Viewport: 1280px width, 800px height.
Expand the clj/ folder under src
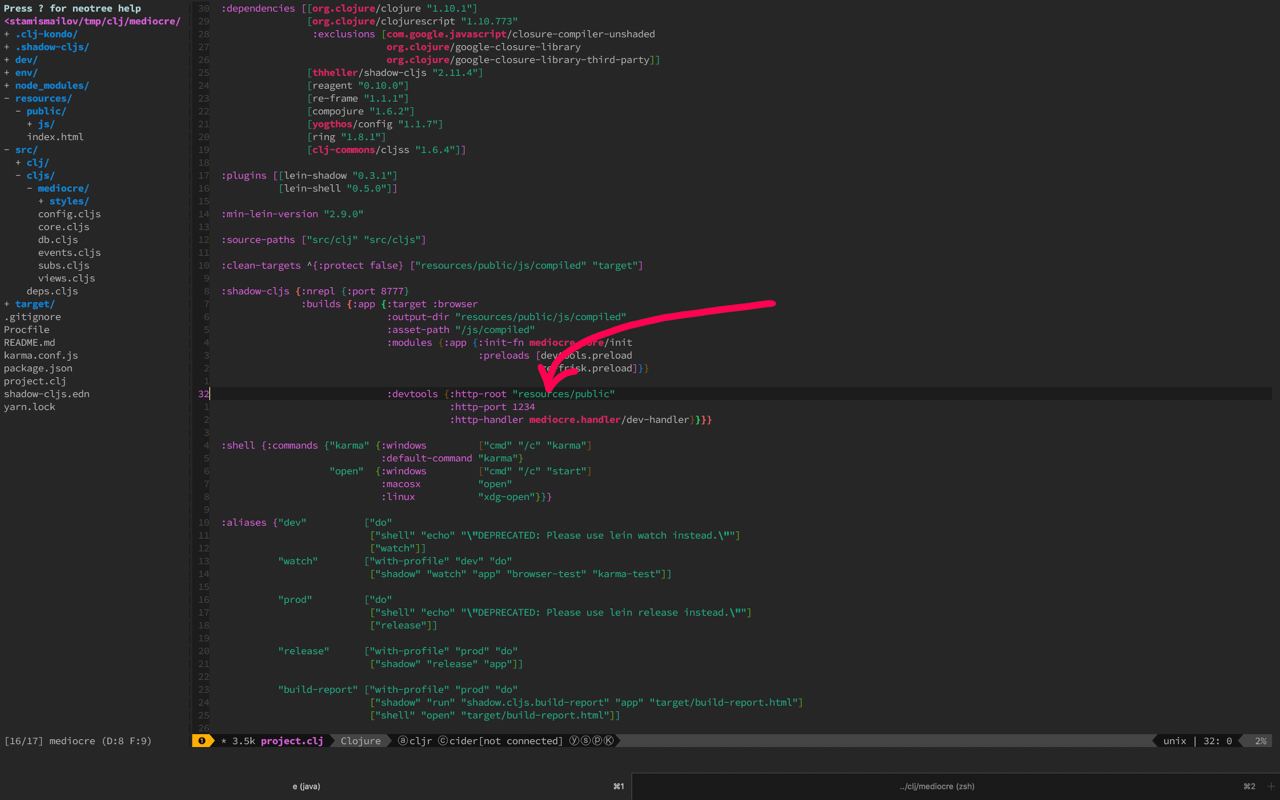pos(32,163)
